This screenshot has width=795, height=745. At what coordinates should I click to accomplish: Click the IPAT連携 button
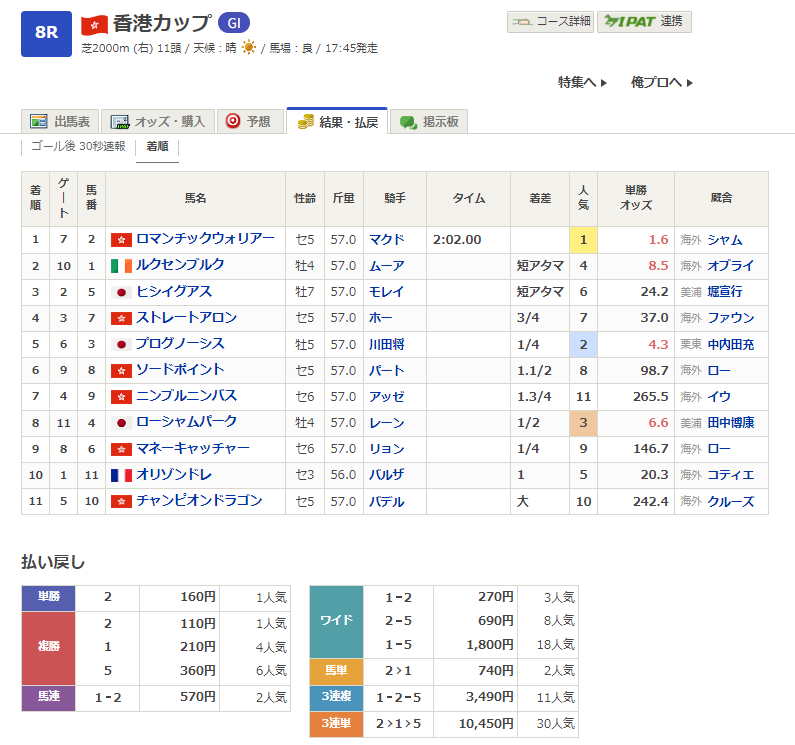(644, 21)
